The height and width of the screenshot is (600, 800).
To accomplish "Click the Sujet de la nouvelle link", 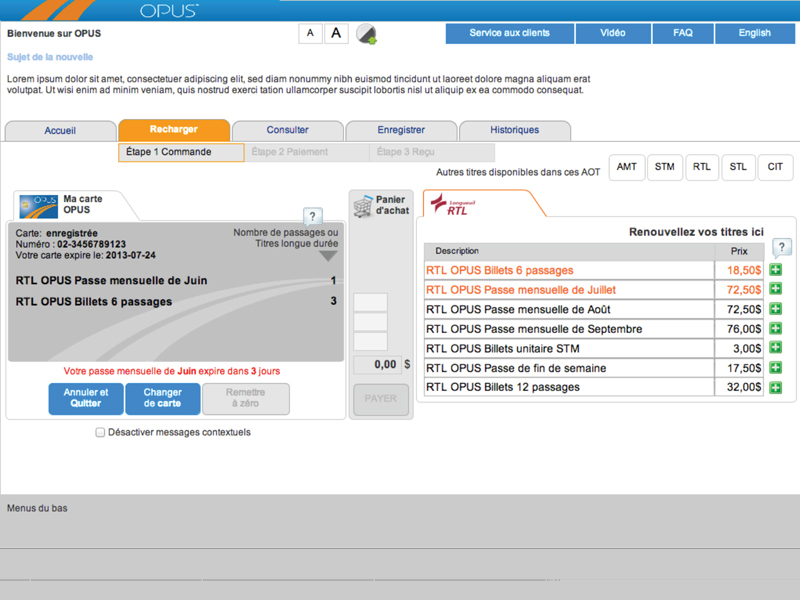I will 50,57.
